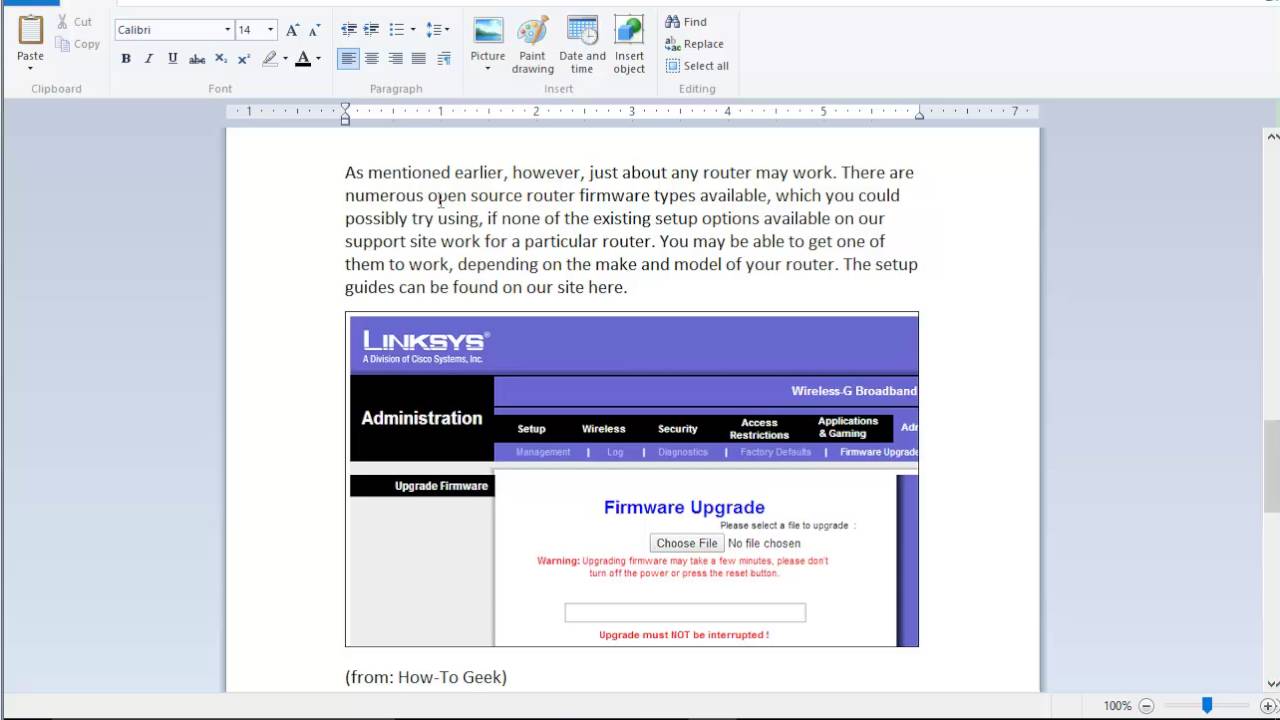Decrease the paragraph indent

pos(348,30)
